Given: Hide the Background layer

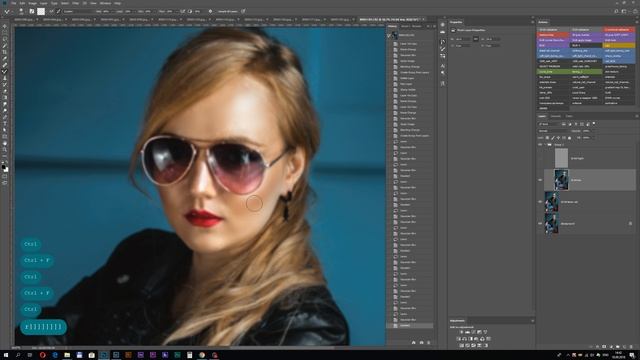Looking at the screenshot, I should tap(540, 224).
